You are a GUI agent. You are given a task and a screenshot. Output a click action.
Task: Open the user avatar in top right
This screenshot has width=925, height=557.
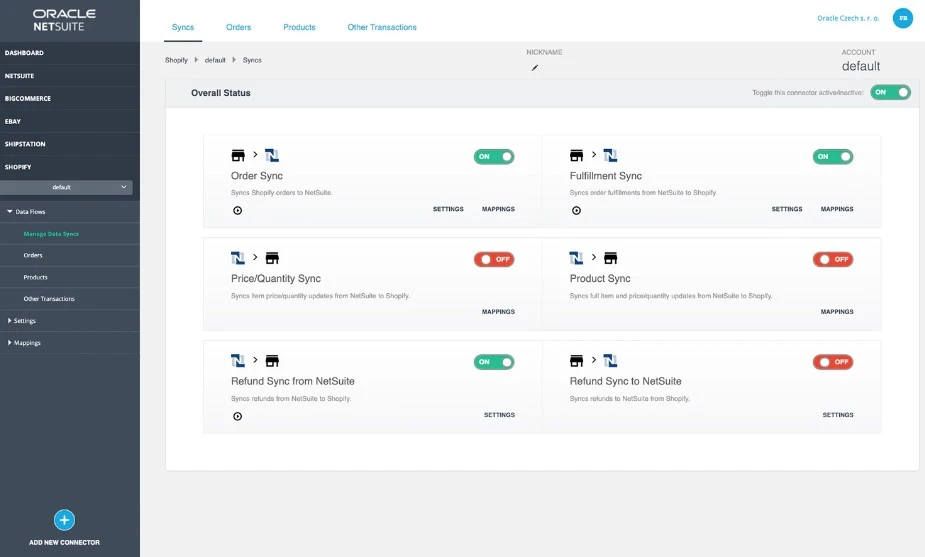(x=903, y=18)
